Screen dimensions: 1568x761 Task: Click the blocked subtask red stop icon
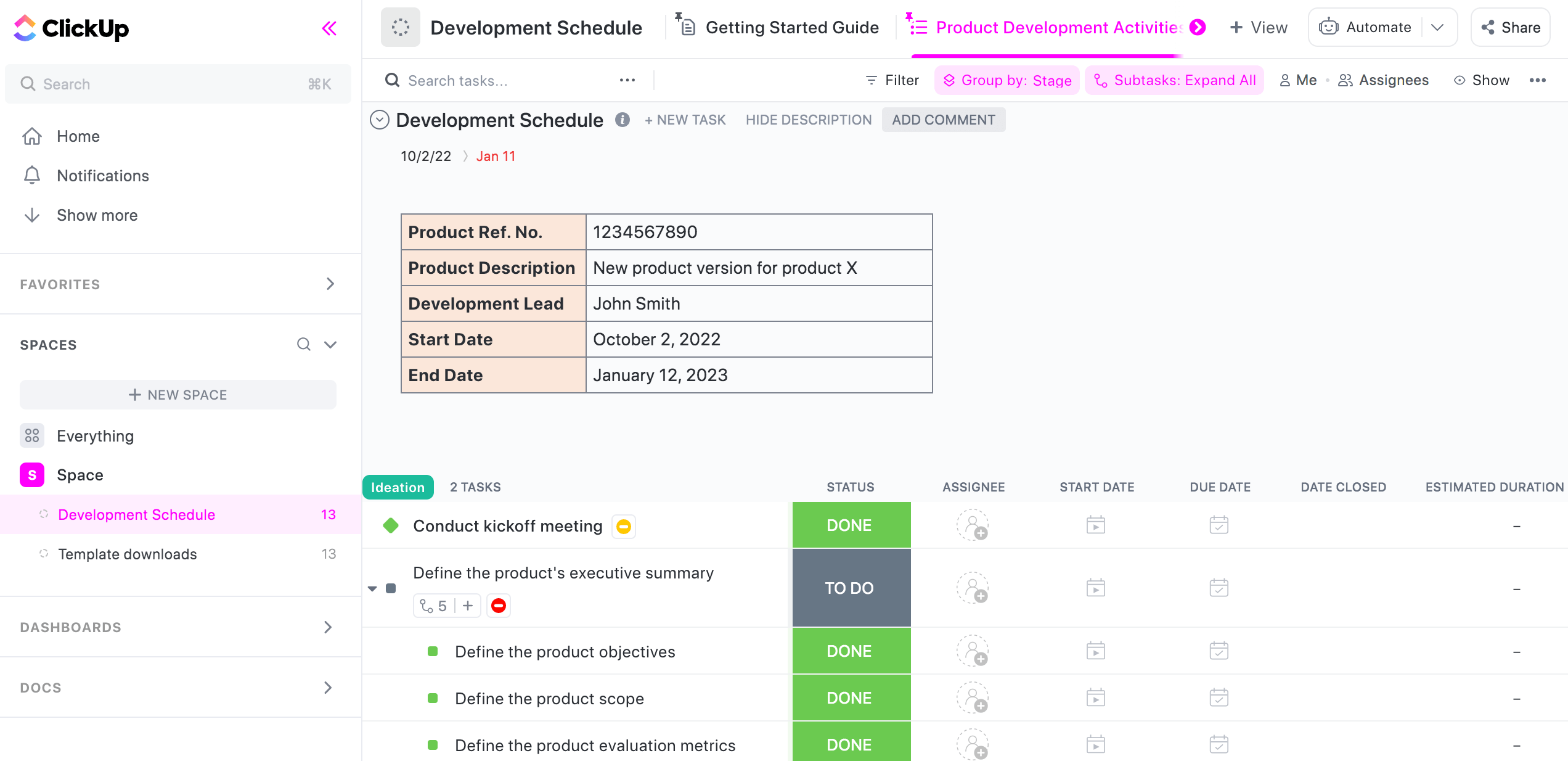[x=500, y=605]
